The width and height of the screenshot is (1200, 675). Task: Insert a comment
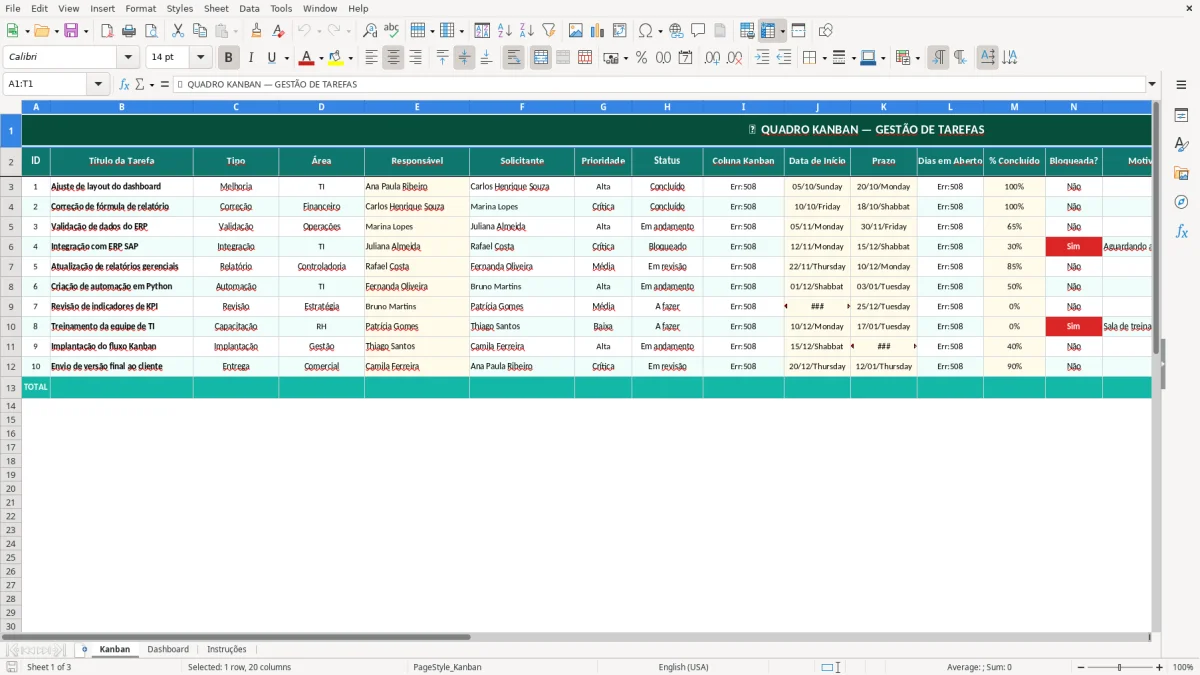point(698,31)
